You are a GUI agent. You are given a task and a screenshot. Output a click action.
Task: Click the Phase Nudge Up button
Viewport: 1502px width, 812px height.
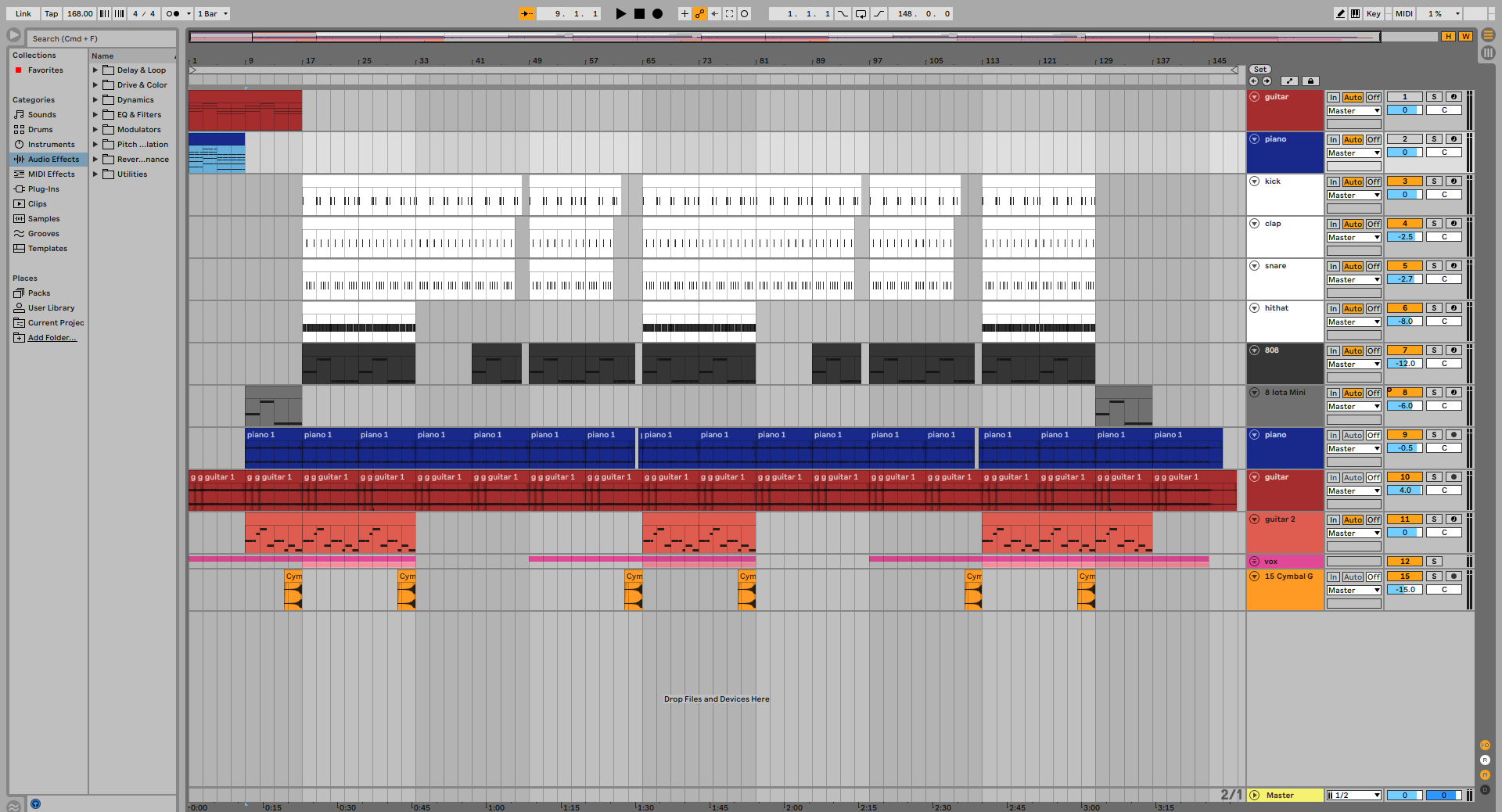coord(119,13)
